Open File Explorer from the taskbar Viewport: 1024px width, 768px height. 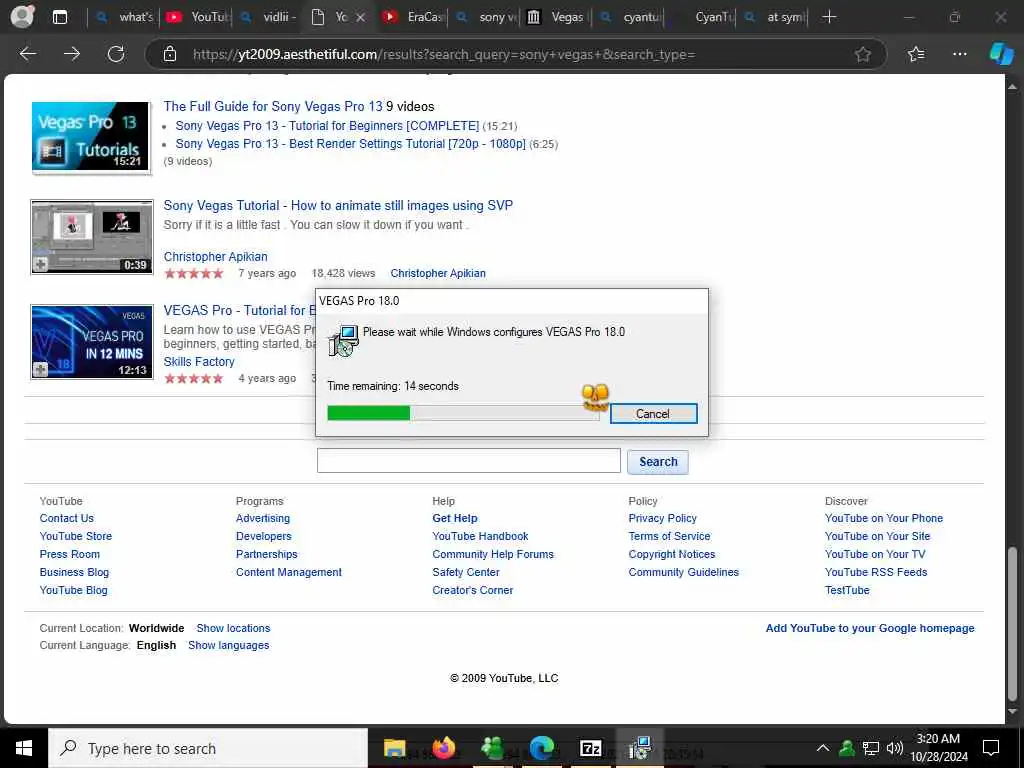(x=394, y=748)
